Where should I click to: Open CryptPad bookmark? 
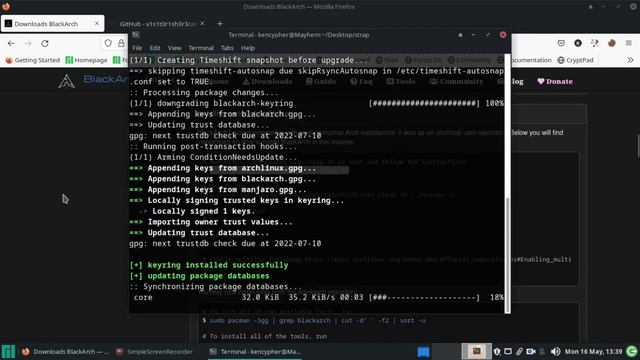[x=576, y=60]
